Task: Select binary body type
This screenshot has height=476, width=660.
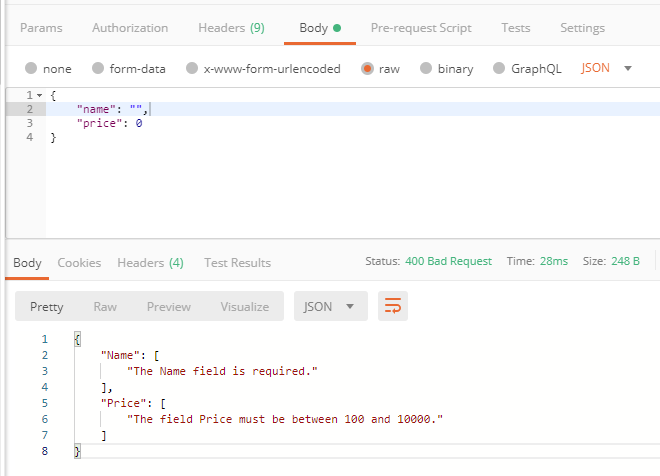Action: point(426,68)
